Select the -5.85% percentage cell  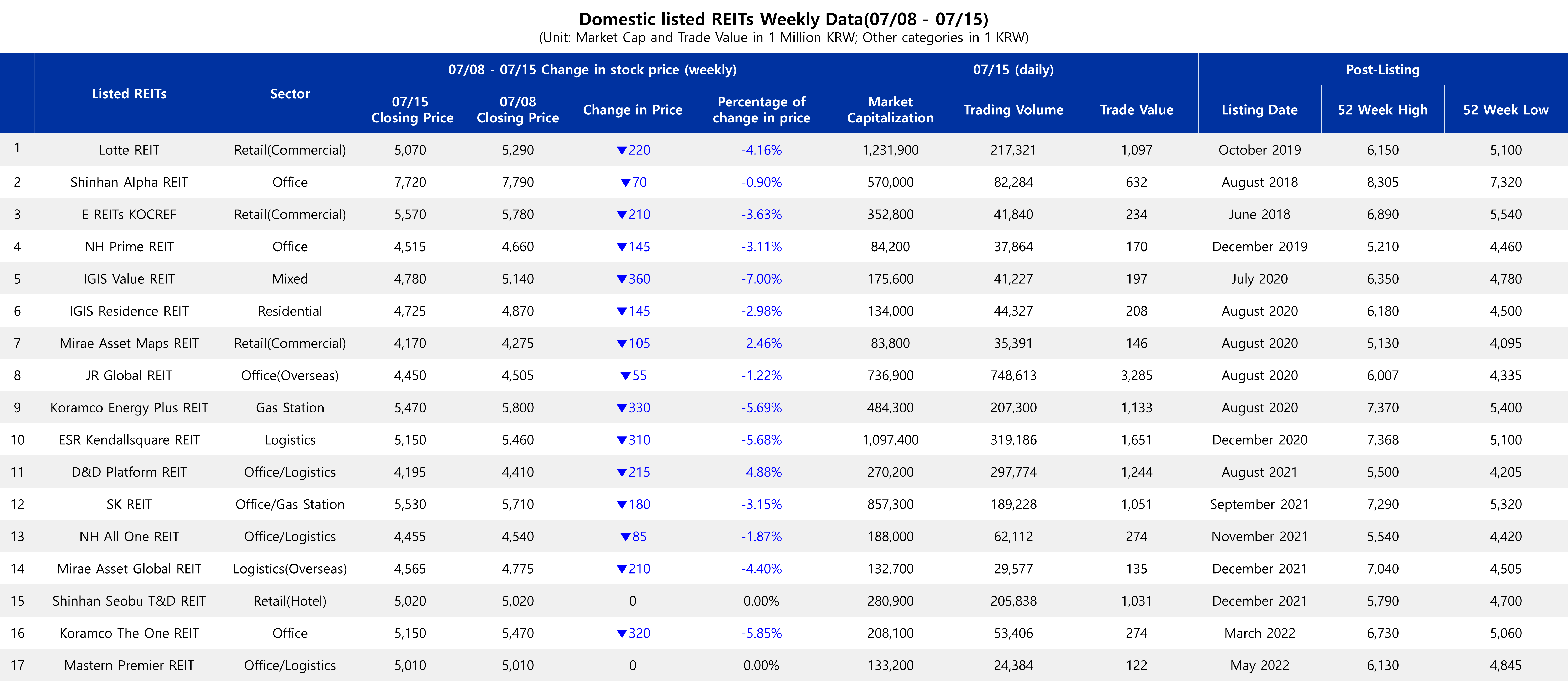click(761, 634)
